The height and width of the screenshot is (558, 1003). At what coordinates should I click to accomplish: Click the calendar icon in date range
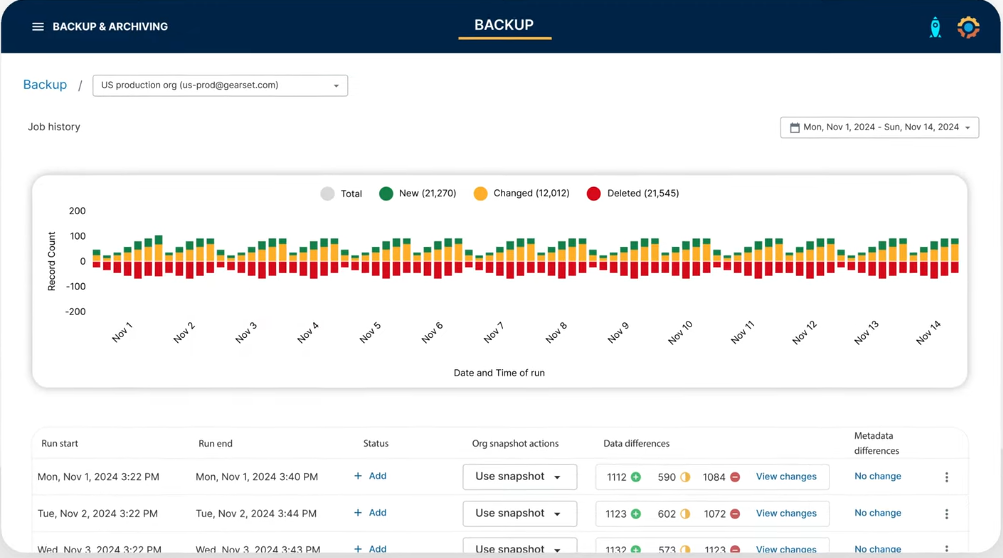pyautogui.click(x=795, y=128)
